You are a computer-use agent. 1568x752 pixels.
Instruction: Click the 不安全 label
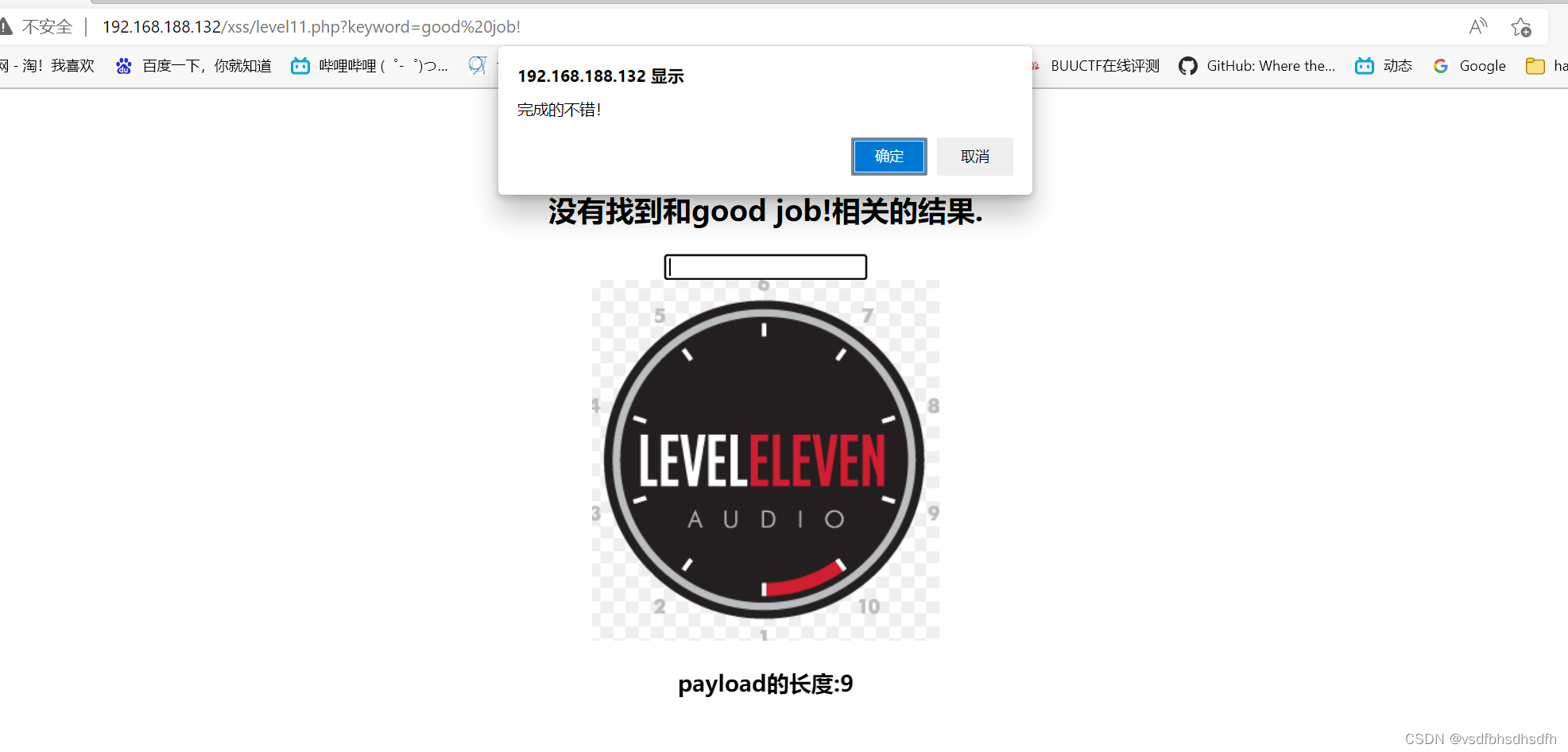pos(47,27)
